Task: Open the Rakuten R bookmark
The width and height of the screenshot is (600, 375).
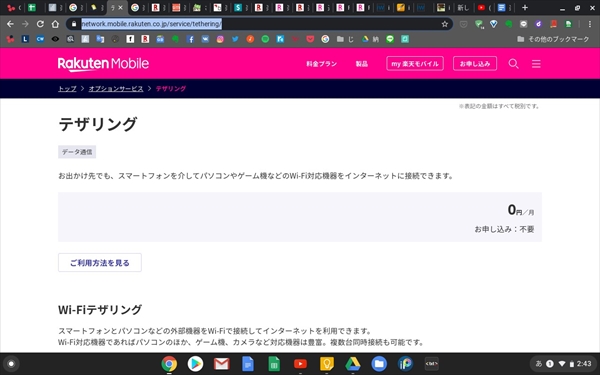Action: (x=145, y=39)
